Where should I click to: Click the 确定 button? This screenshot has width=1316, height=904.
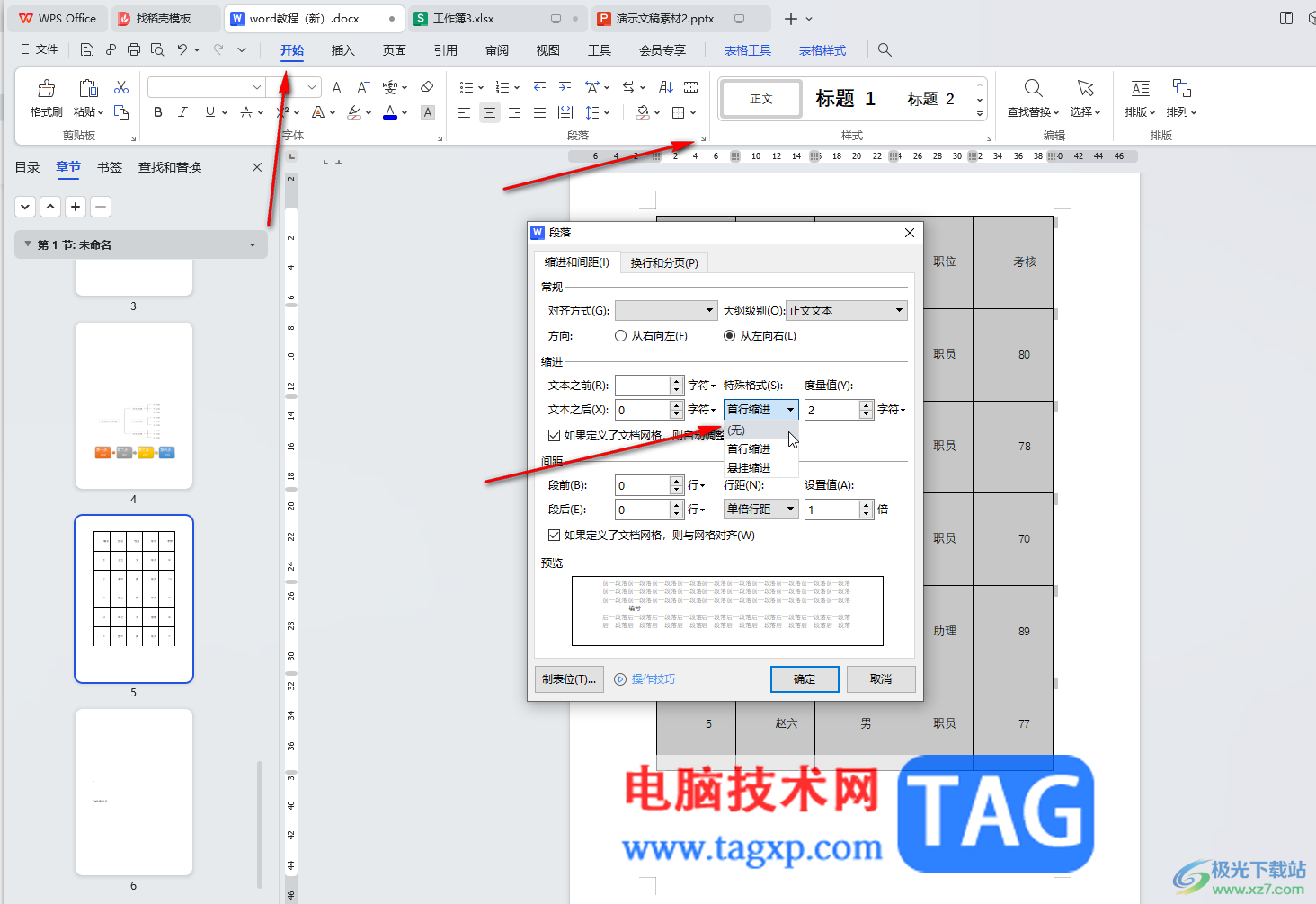[805, 679]
